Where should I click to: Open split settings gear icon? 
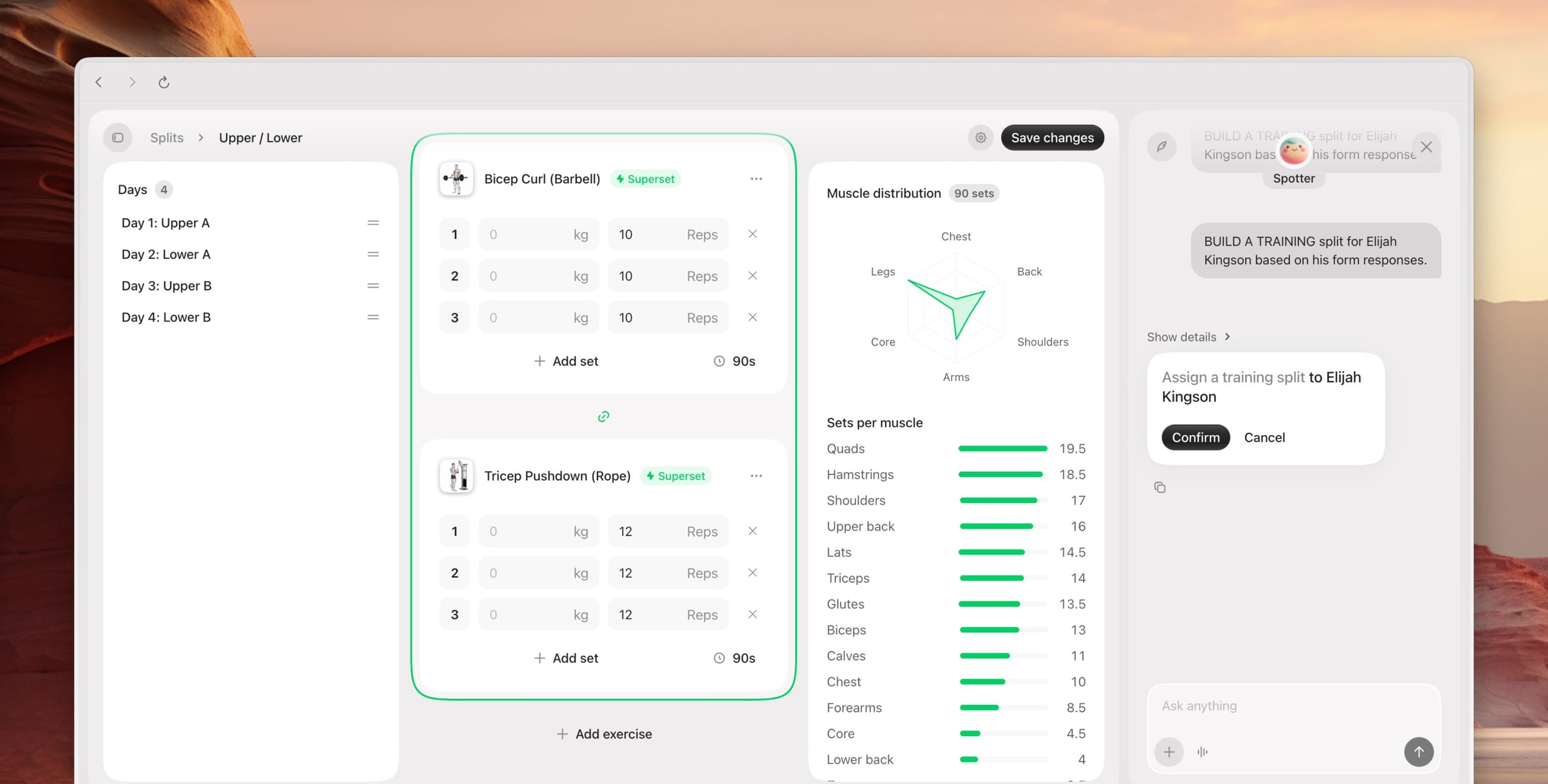[980, 138]
